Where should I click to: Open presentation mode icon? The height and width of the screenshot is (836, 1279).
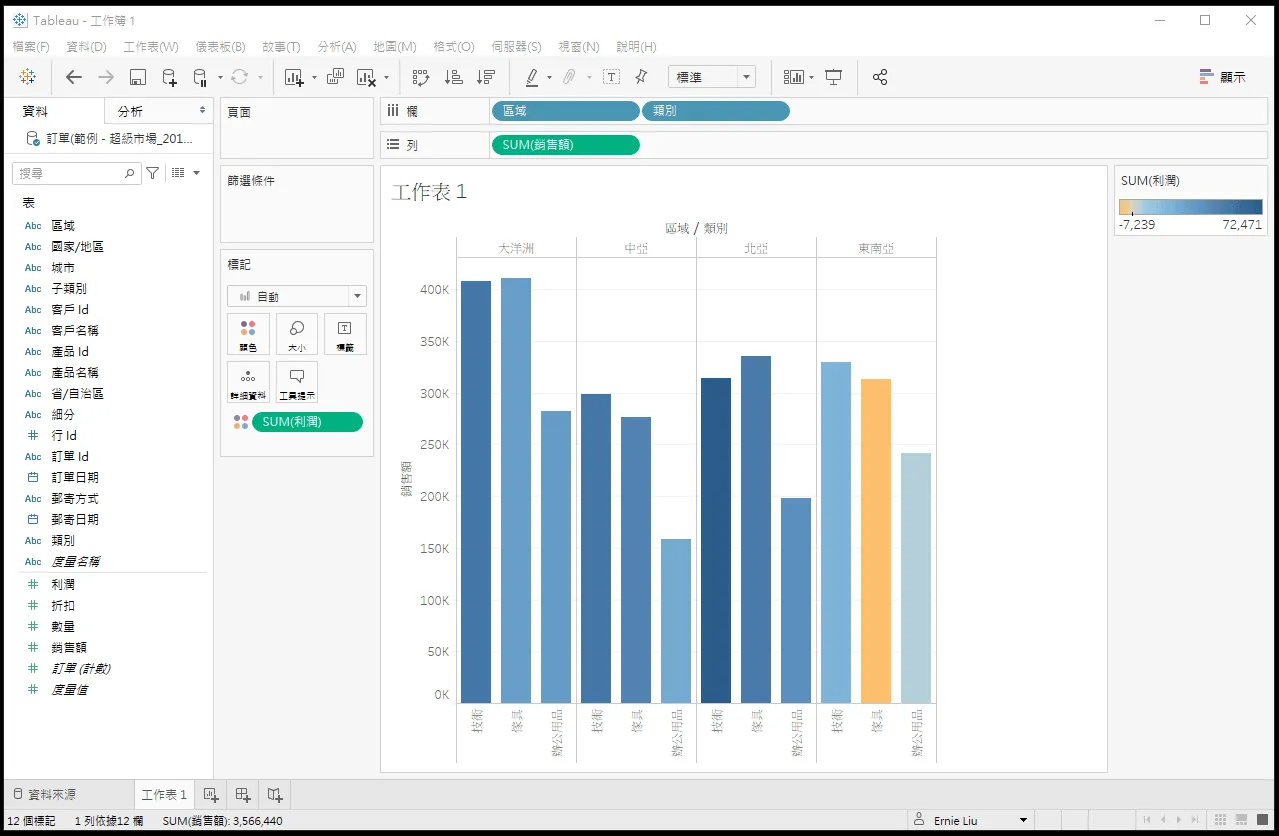point(834,77)
